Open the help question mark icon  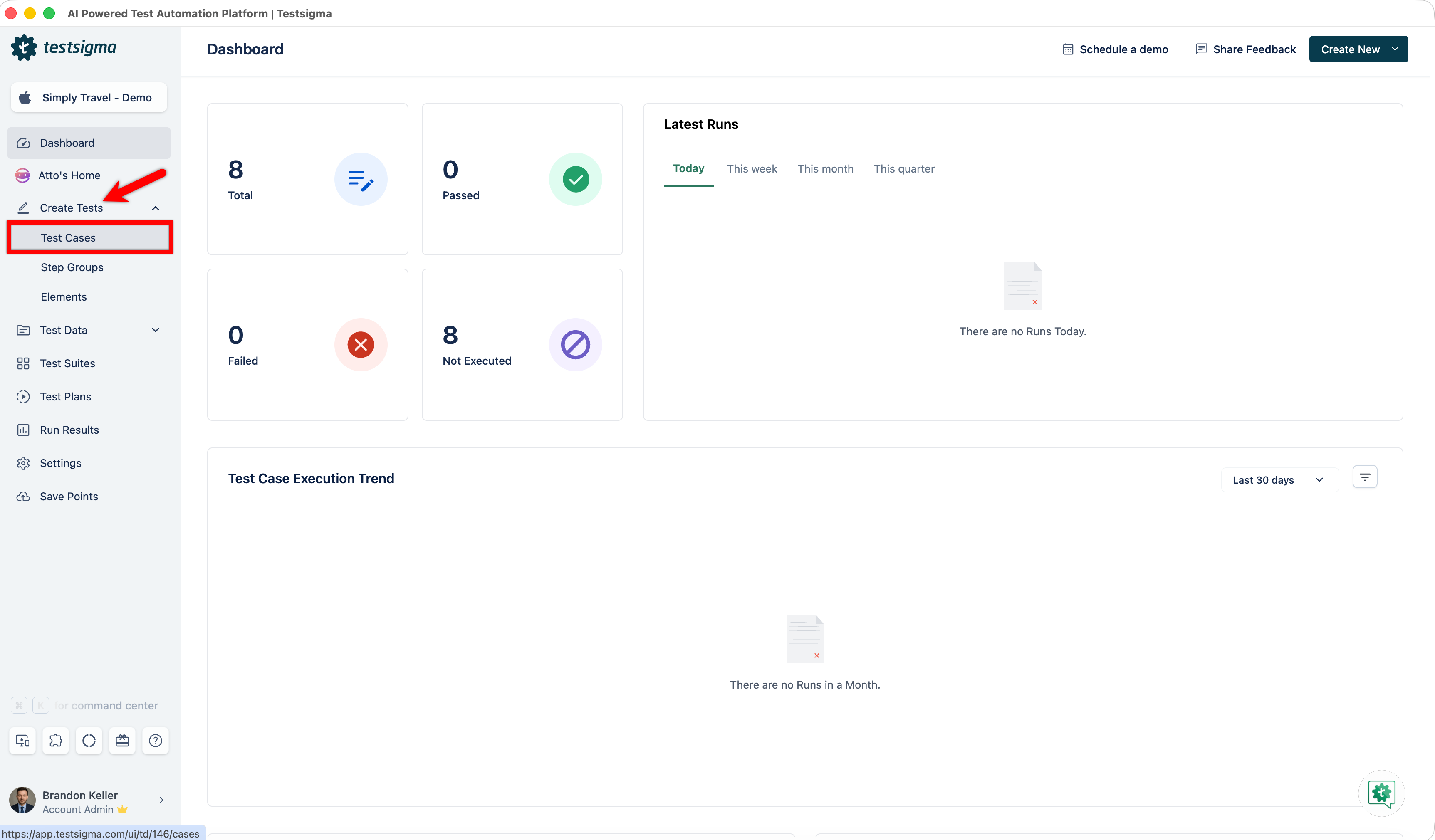click(x=156, y=740)
